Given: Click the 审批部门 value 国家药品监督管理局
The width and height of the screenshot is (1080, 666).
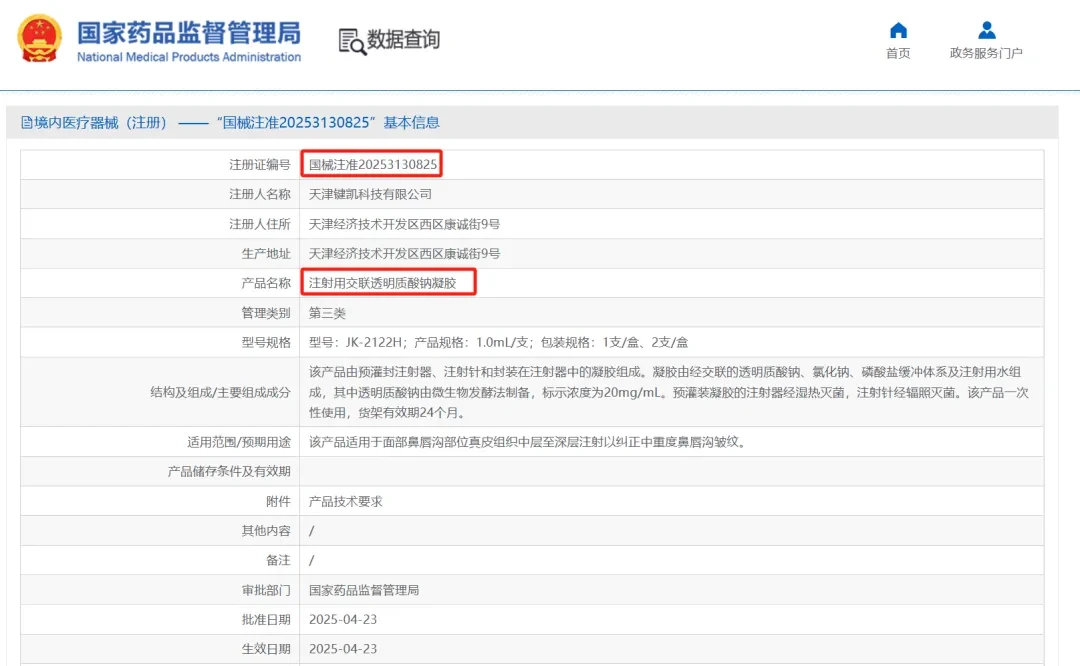Looking at the screenshot, I should [x=364, y=590].
